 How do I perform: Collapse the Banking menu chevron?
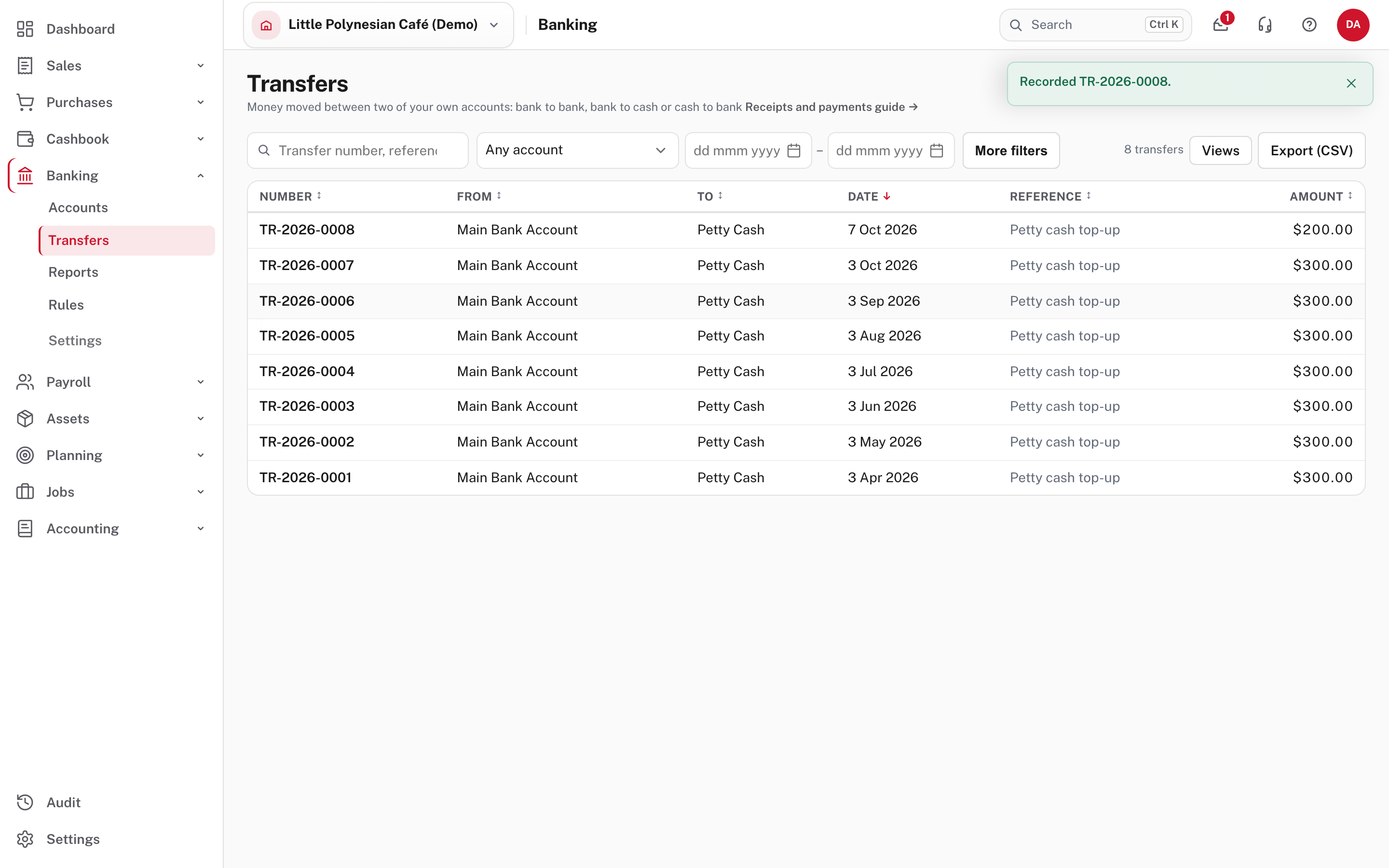(200, 176)
